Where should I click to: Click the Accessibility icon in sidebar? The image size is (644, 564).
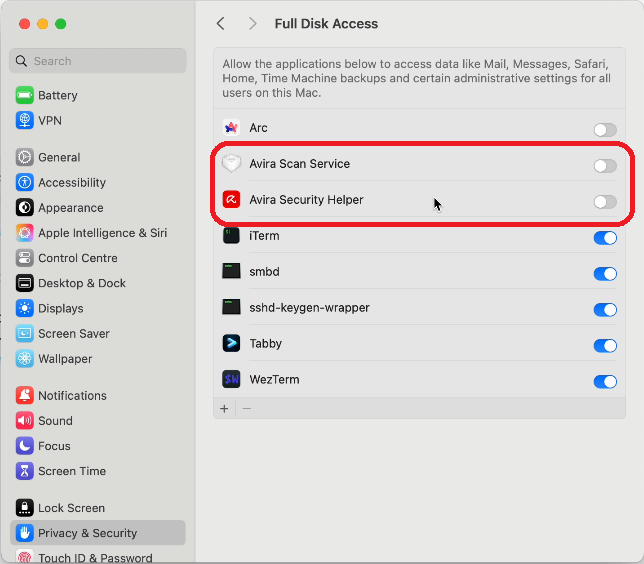point(25,182)
